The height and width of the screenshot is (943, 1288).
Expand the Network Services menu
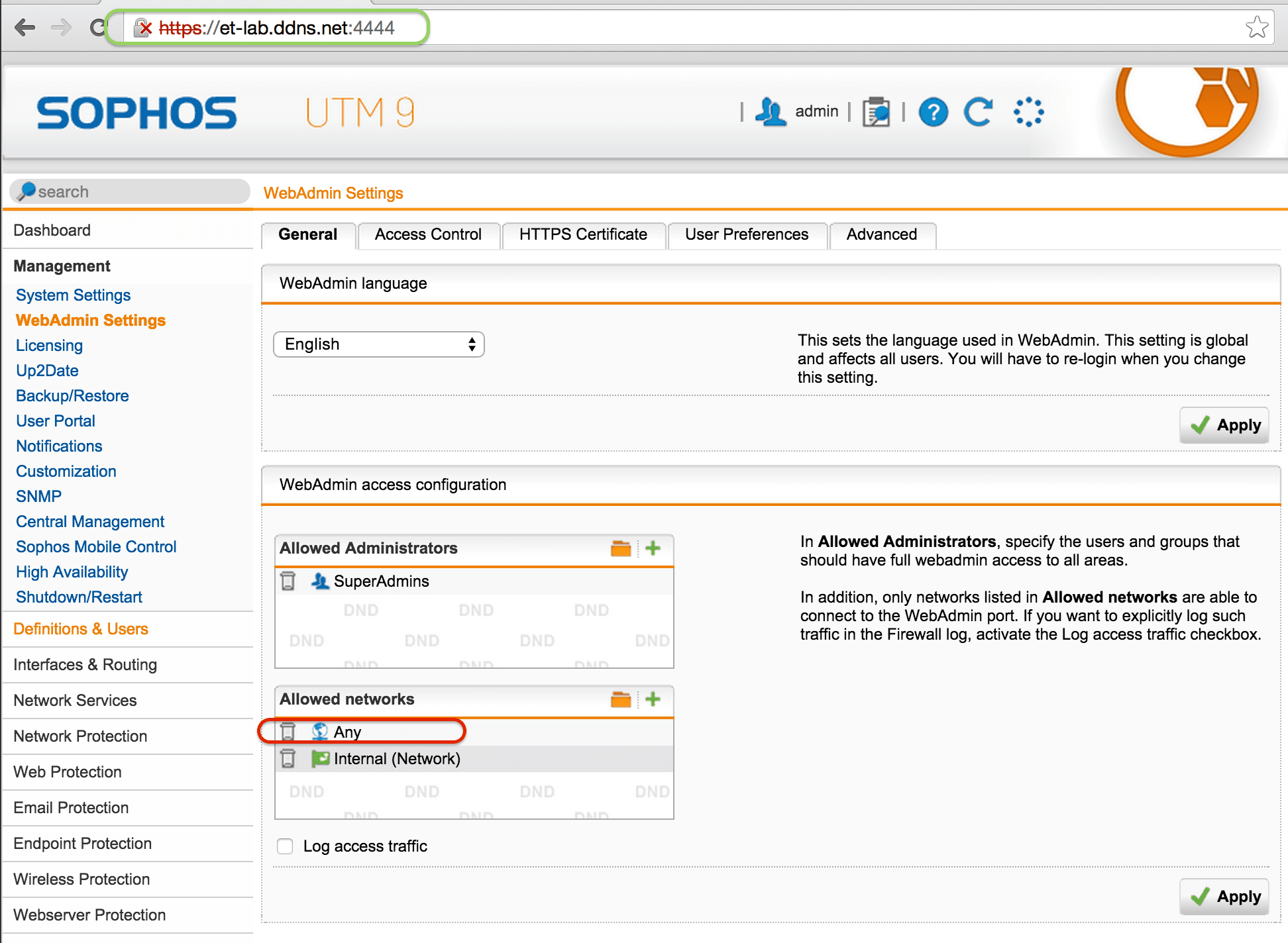point(75,700)
